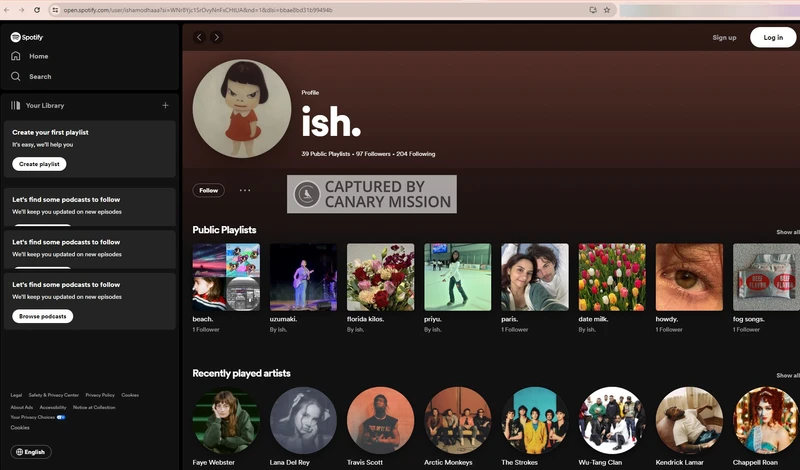Click the plus icon beside Your Library
Screen dimensions: 800x470
click(165, 105)
